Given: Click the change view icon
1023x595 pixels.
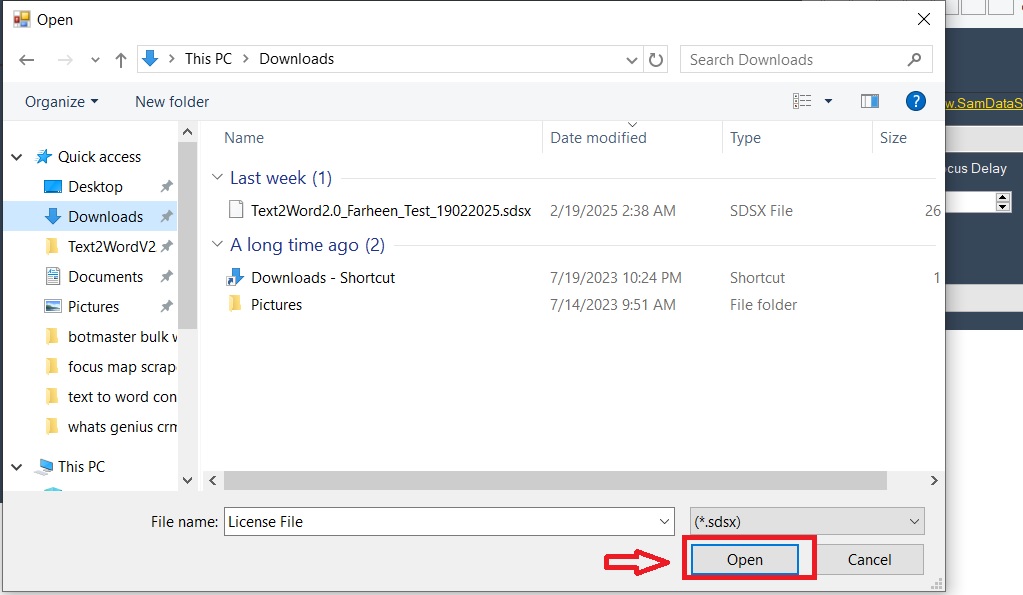Looking at the screenshot, I should click(802, 101).
